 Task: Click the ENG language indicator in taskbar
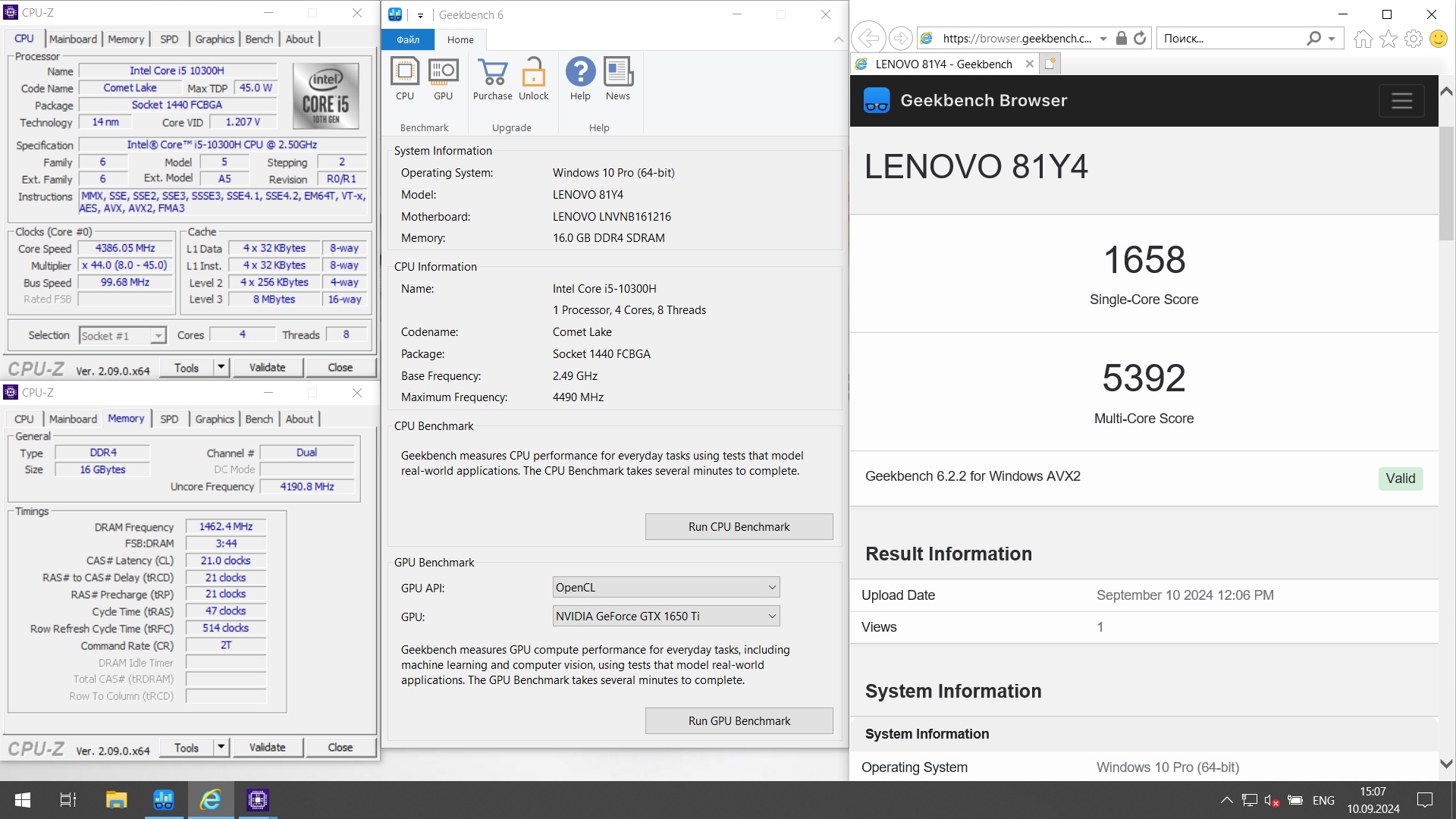coord(1323,800)
